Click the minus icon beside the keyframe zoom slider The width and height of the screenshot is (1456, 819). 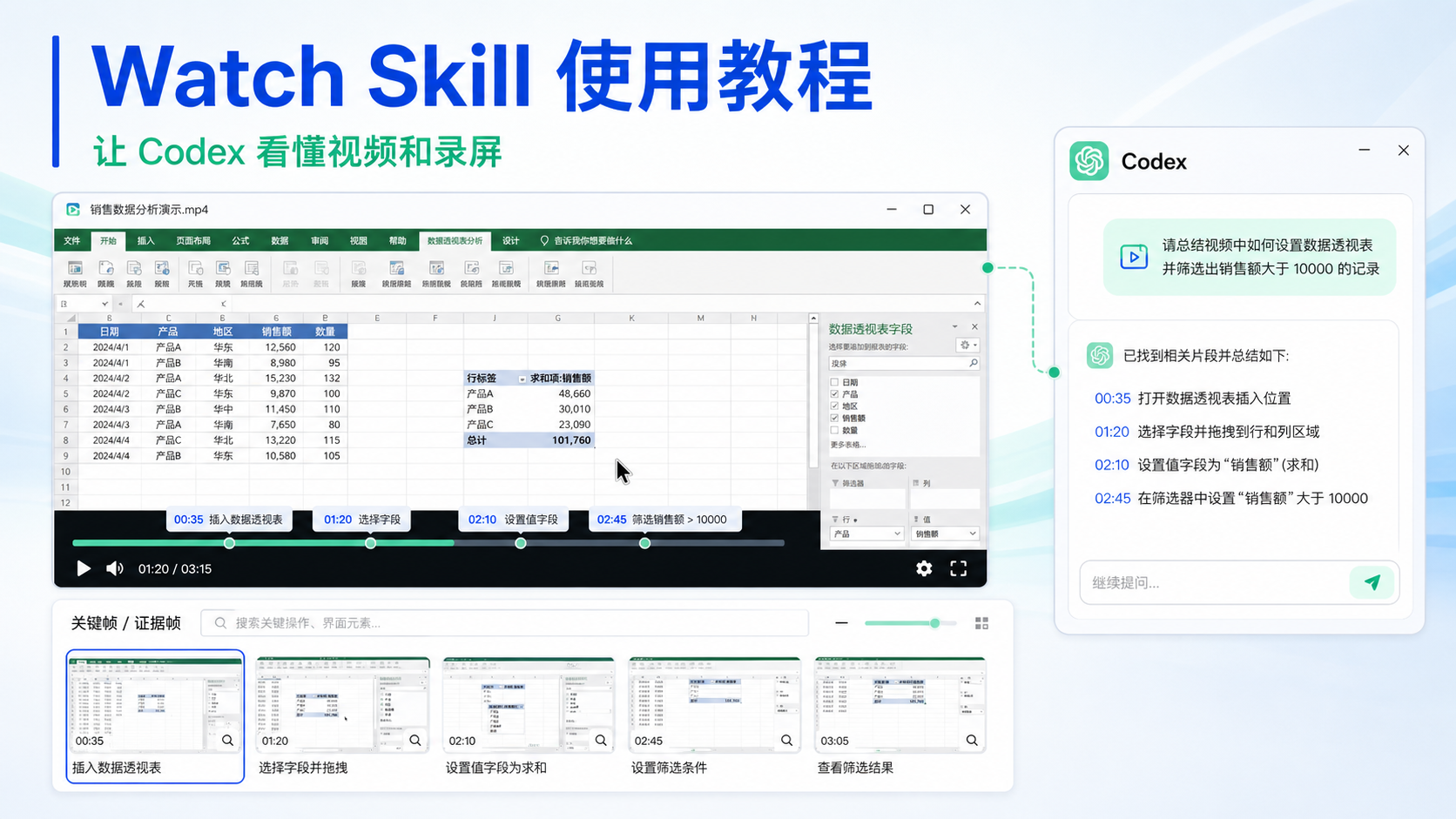841,623
